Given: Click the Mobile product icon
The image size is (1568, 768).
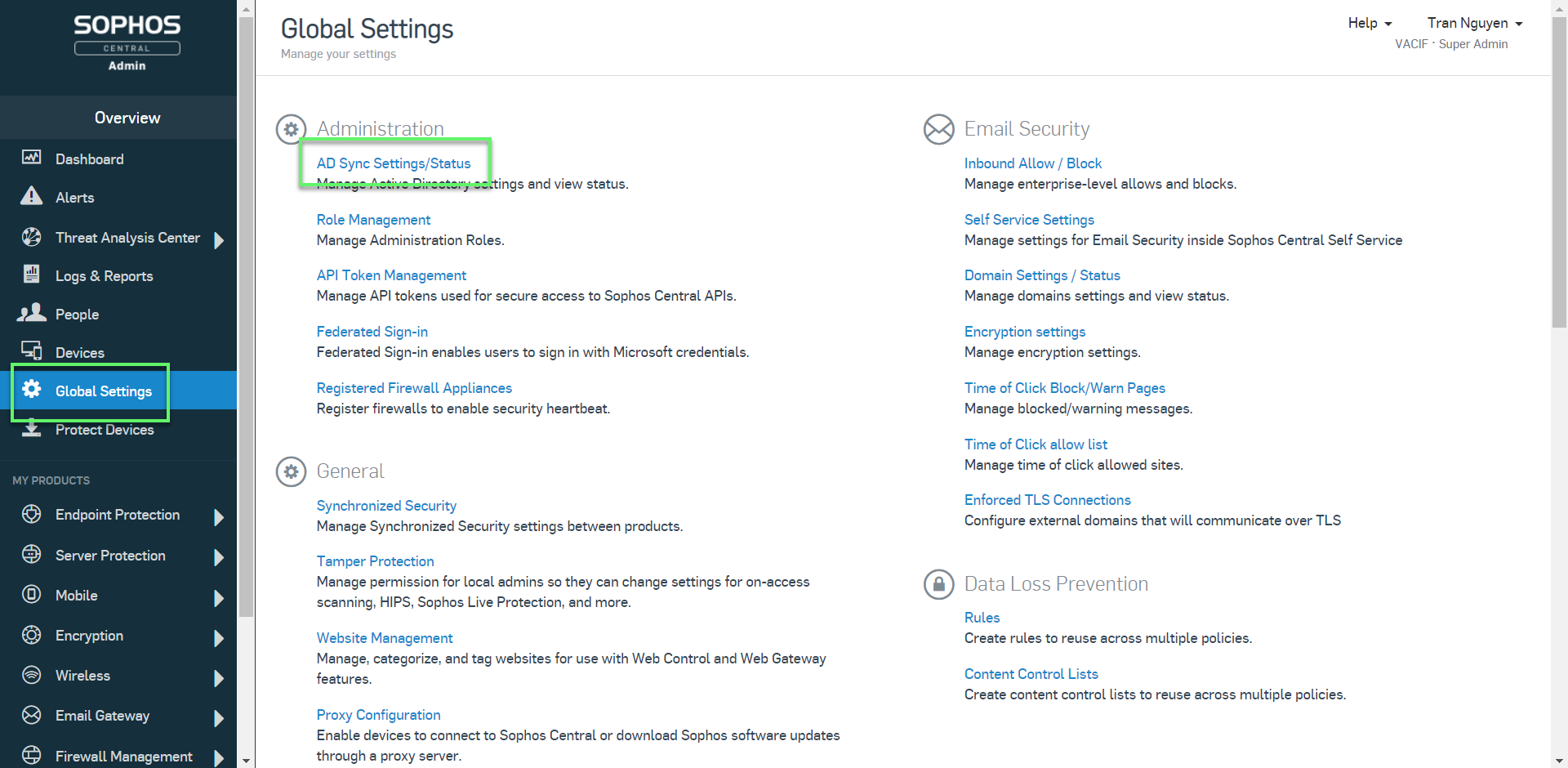Looking at the screenshot, I should (31, 594).
